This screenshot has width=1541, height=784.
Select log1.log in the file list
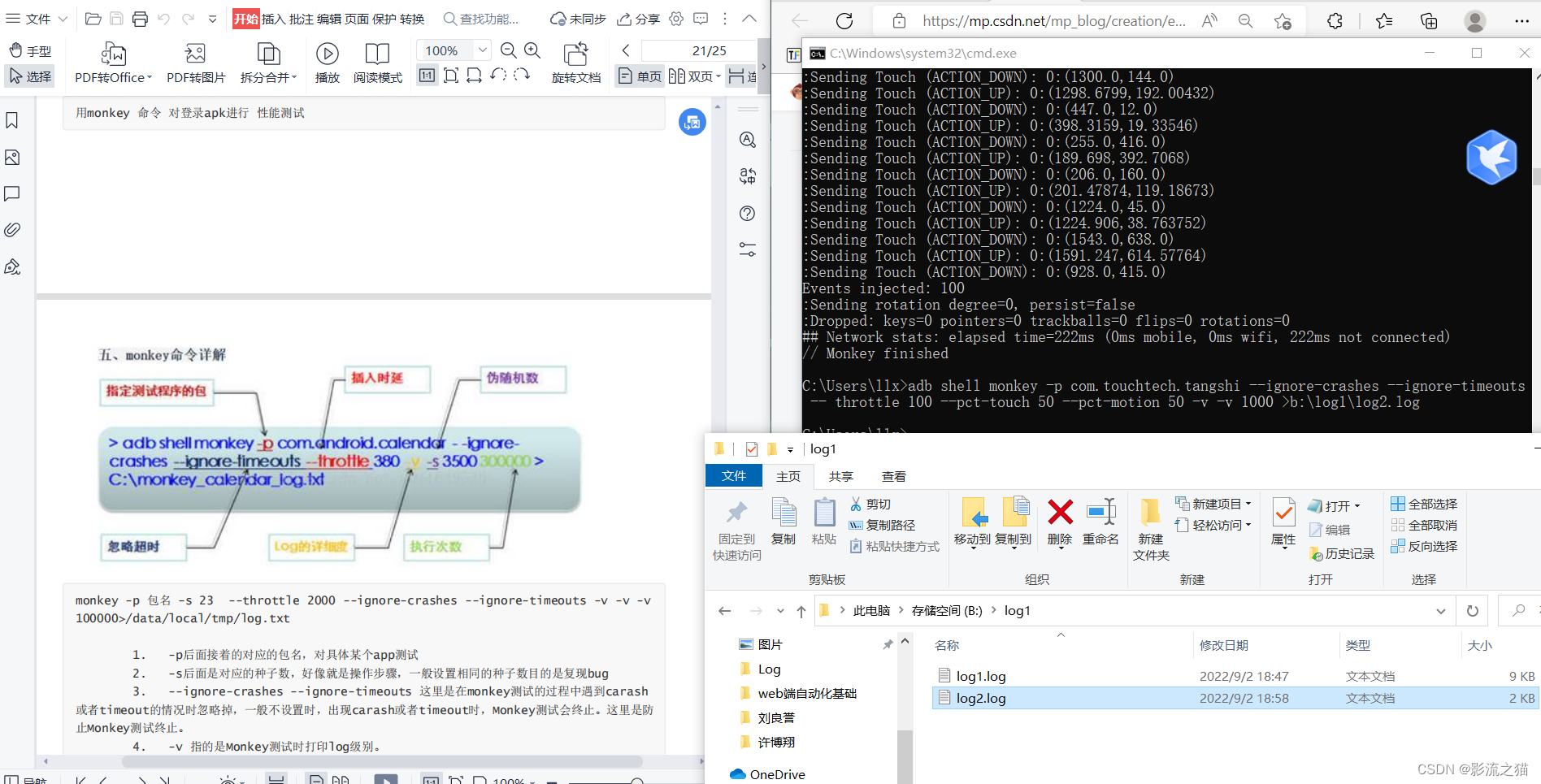[980, 675]
